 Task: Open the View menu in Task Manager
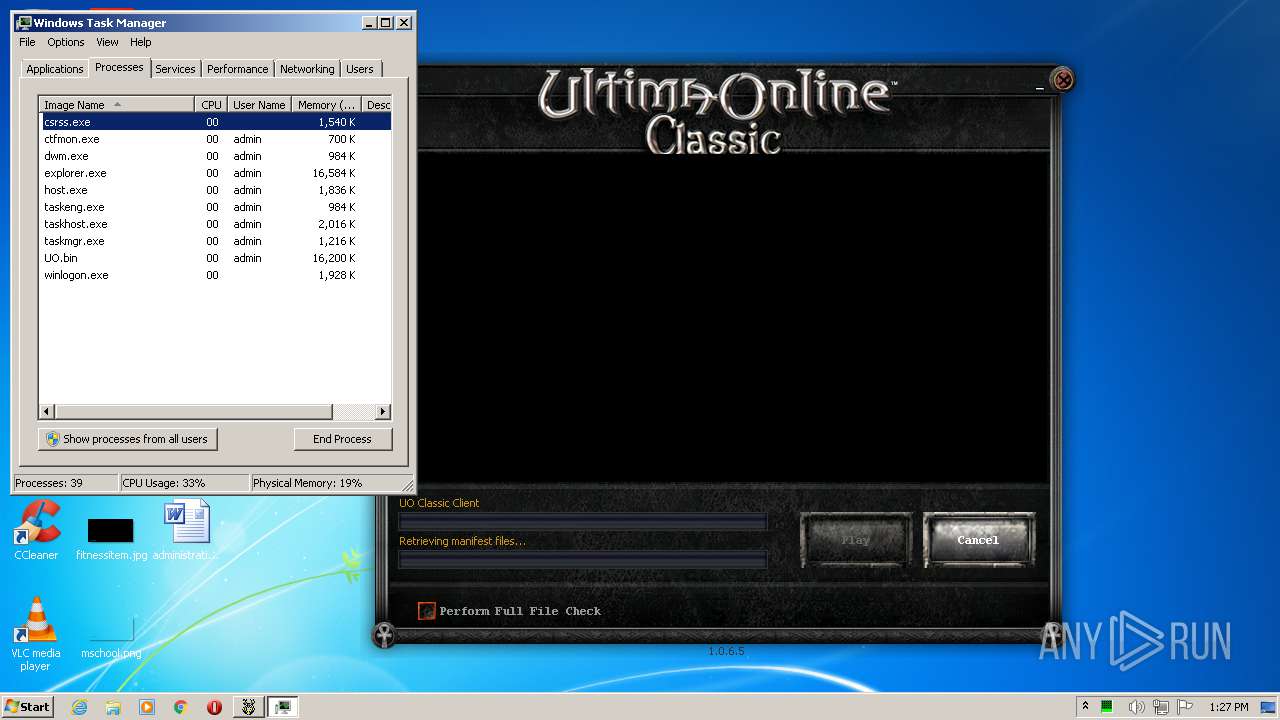107,42
